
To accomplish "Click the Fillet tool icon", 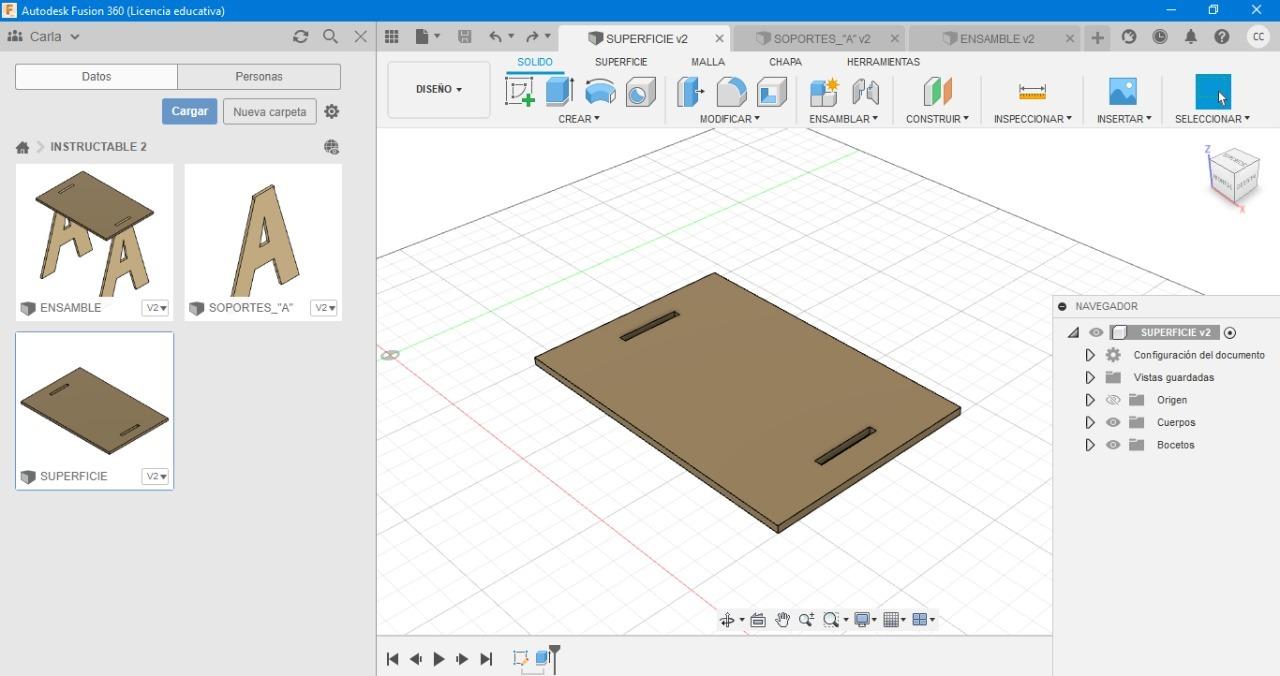I will [731, 92].
